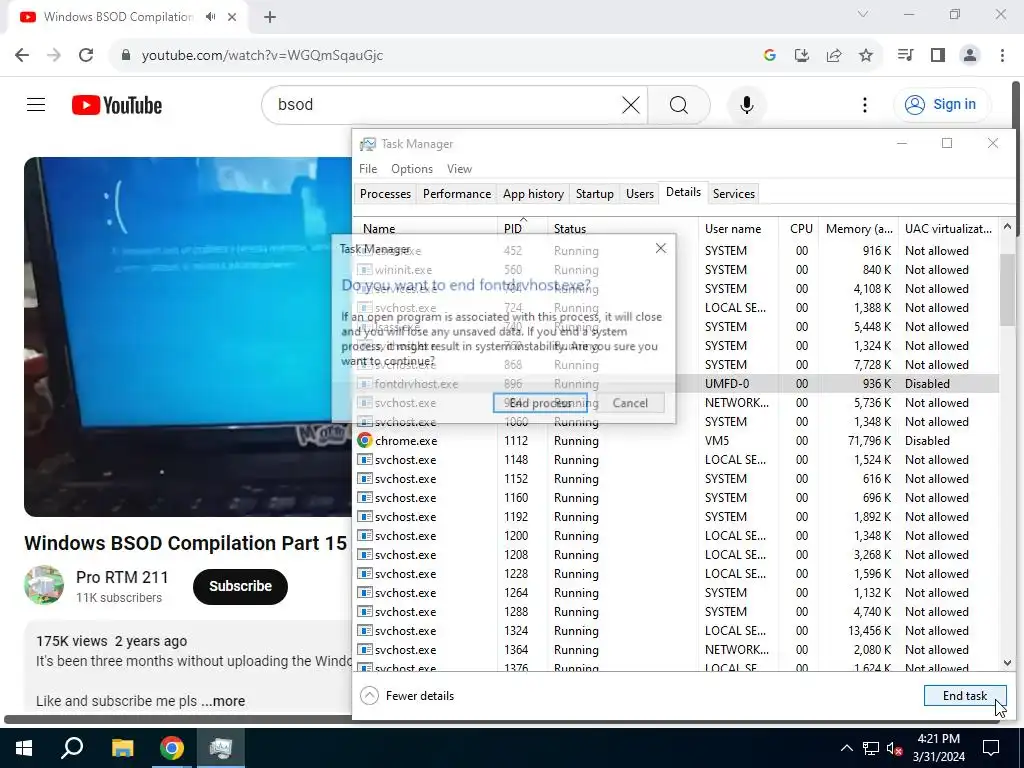Sort by the Memory column header
The image size is (1024, 768).
858,229
